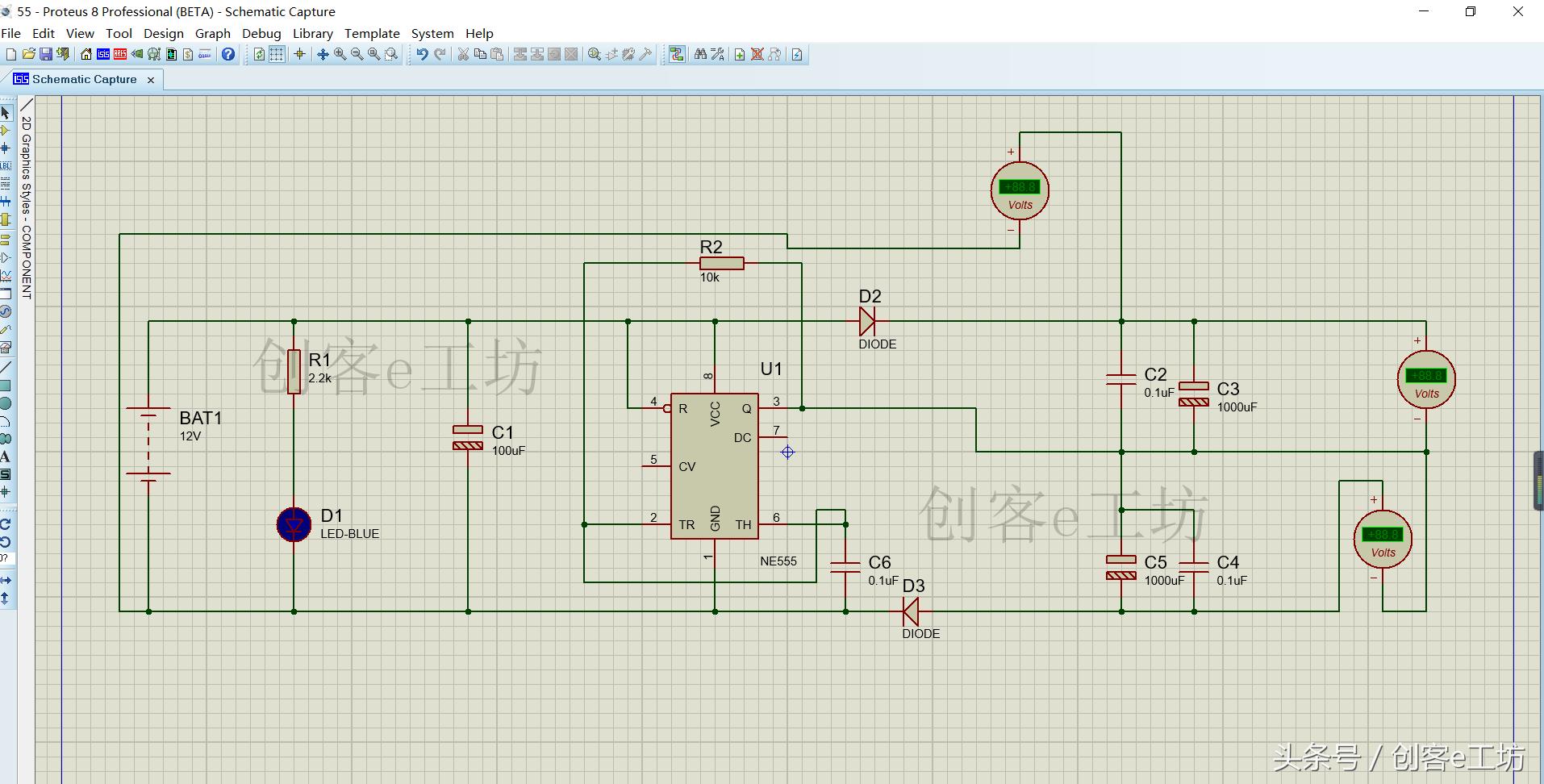The width and height of the screenshot is (1544, 784).
Task: Open the Template dropdown menu
Action: [372, 33]
